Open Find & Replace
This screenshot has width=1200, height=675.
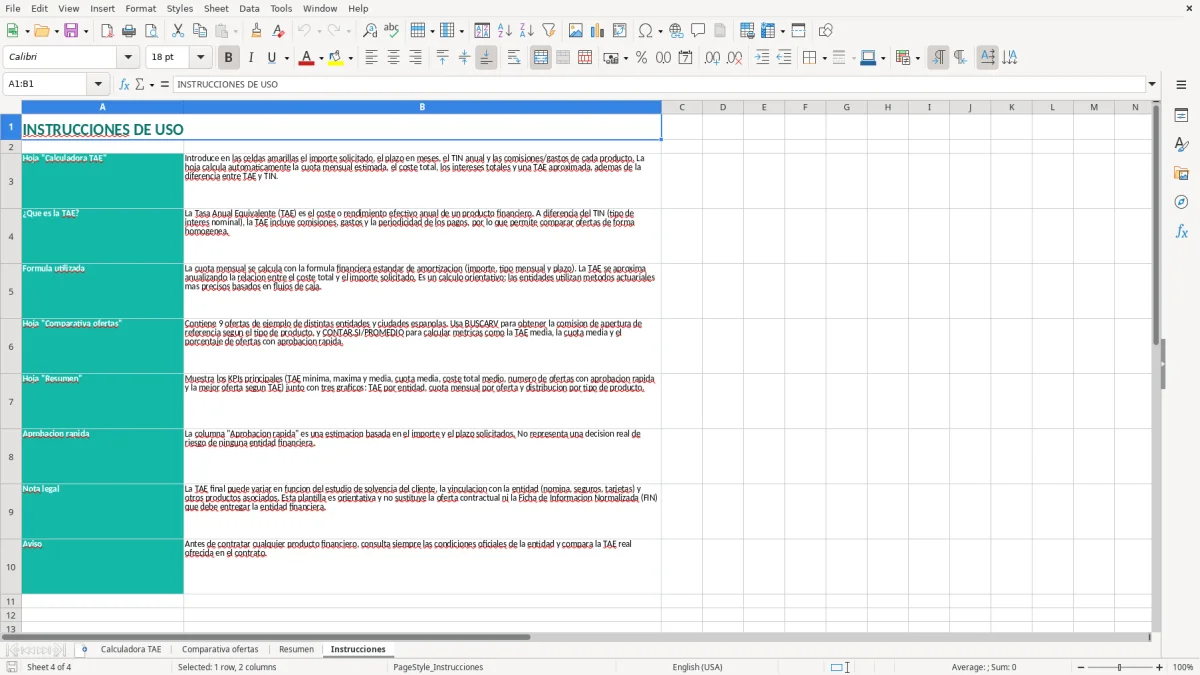tap(370, 31)
